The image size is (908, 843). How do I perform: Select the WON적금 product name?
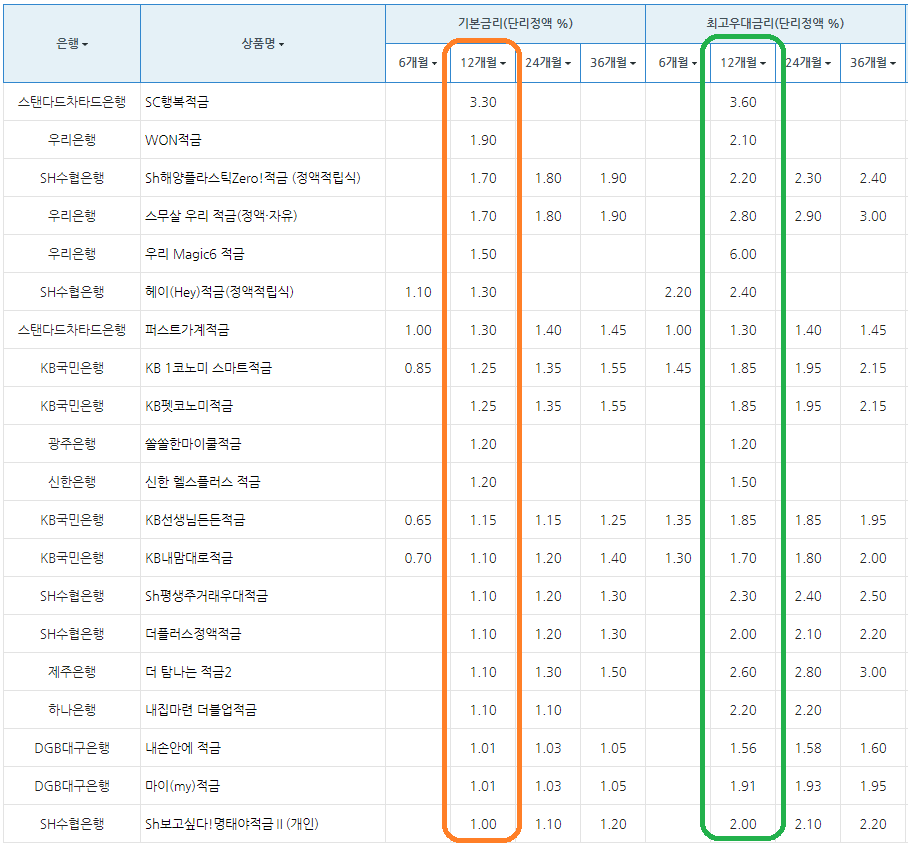coord(173,140)
